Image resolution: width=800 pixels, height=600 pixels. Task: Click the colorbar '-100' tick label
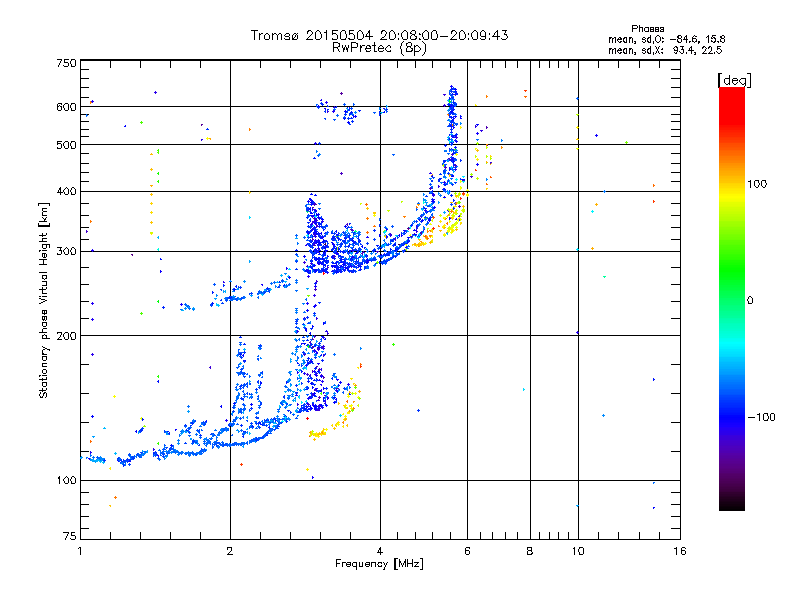click(761, 417)
